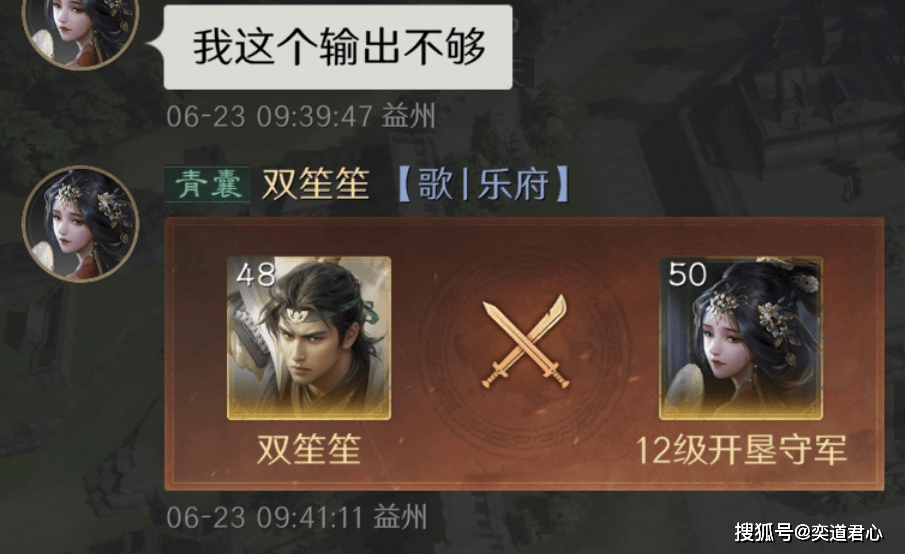Tap the 50 level number on defender

pyautogui.click(x=687, y=274)
